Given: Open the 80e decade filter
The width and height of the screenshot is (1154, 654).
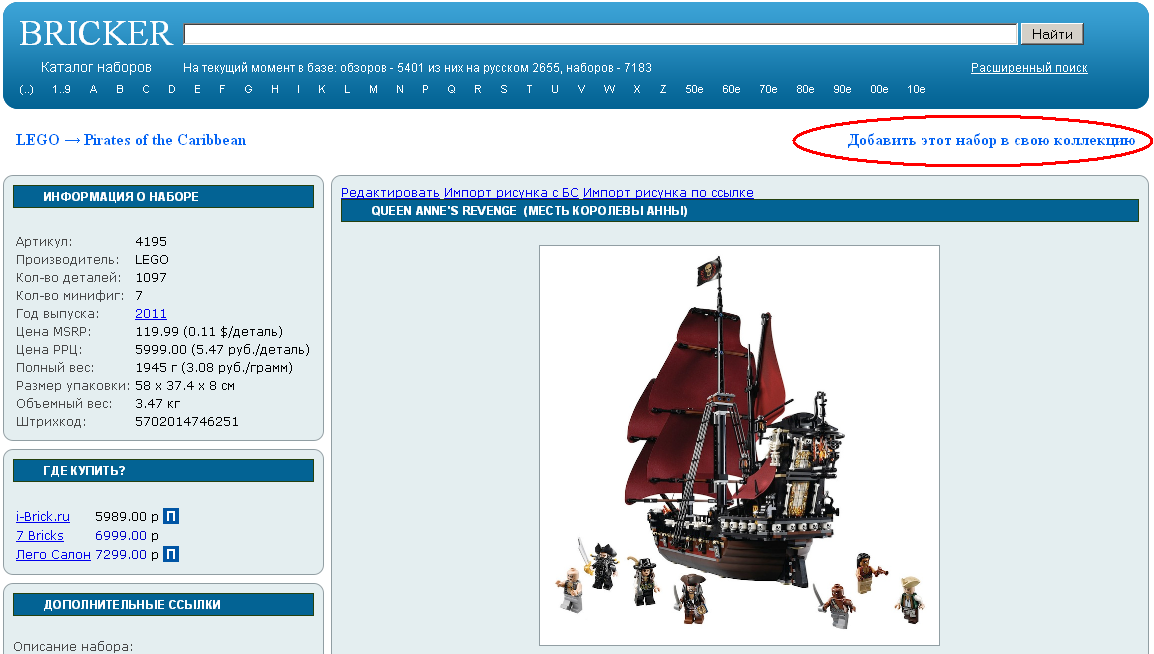Looking at the screenshot, I should point(805,89).
